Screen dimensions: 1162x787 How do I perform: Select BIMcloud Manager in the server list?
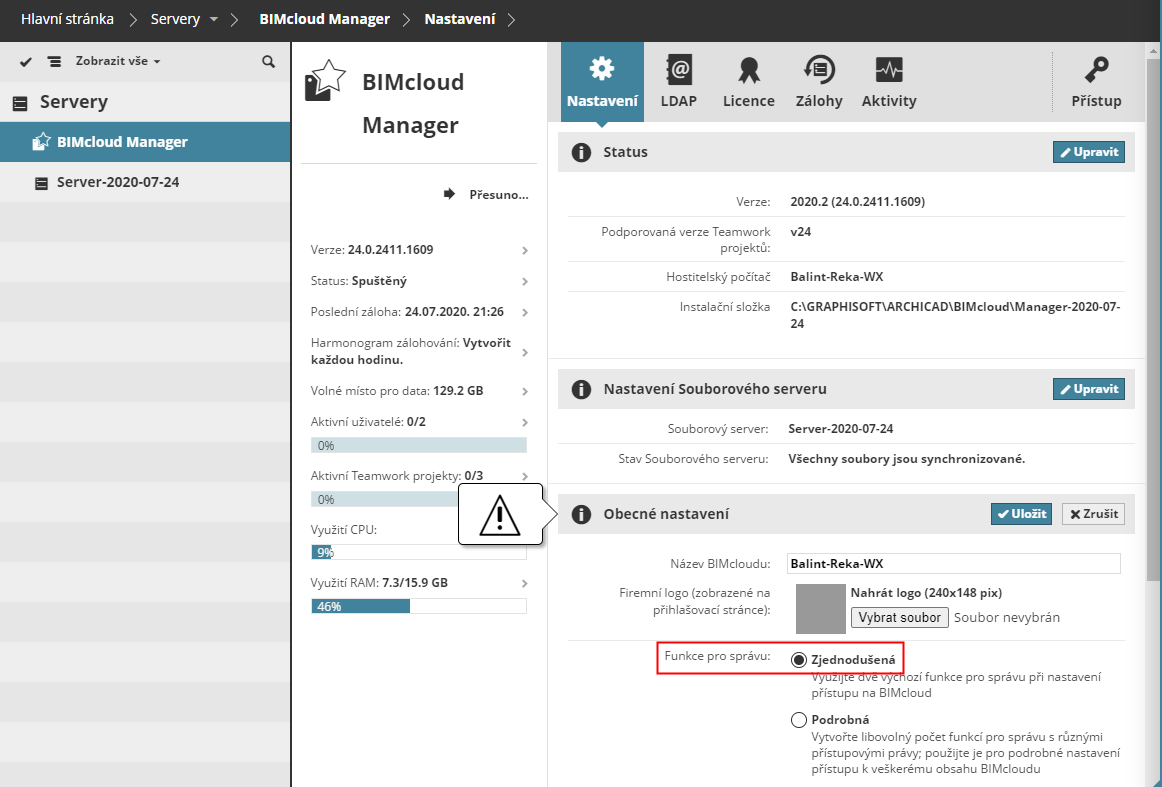tap(145, 142)
